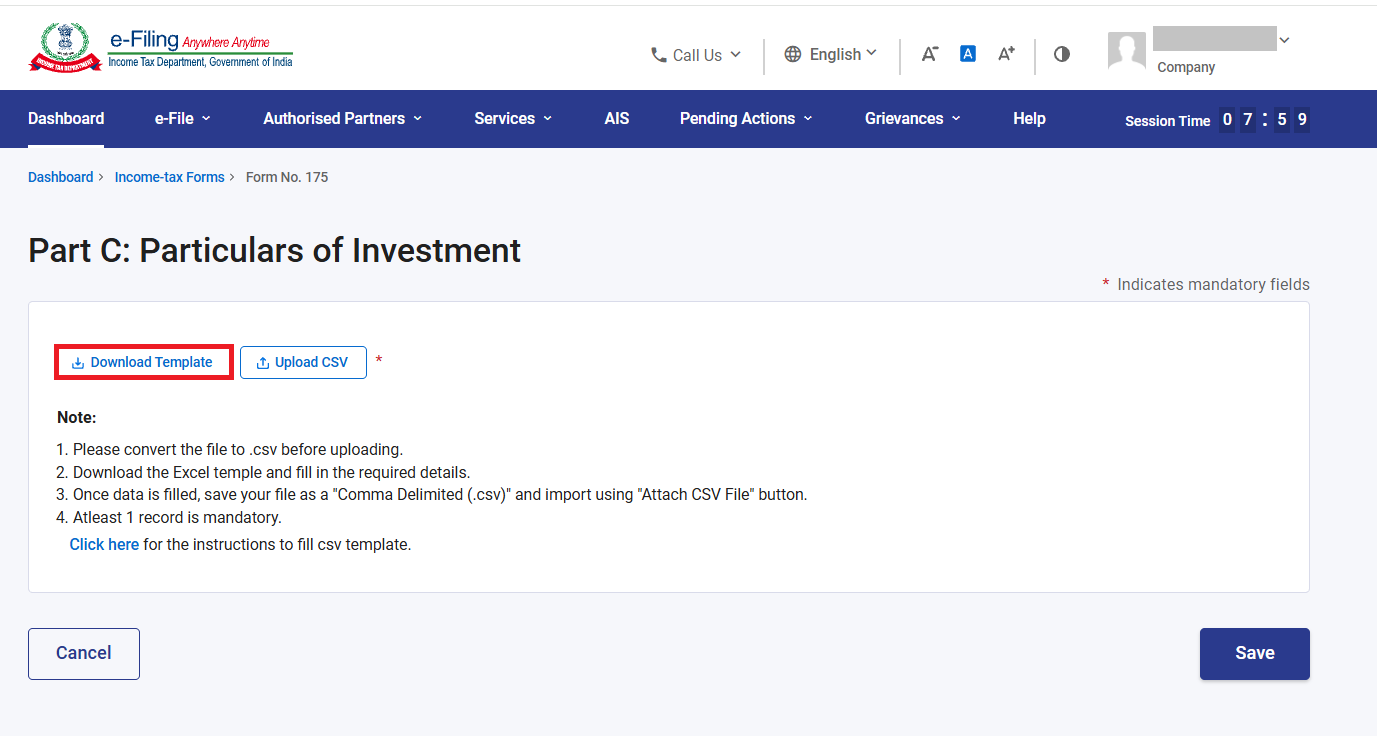Click the Income-tax Forms breadcrumb link
This screenshot has height=736, width=1377.
coord(170,177)
